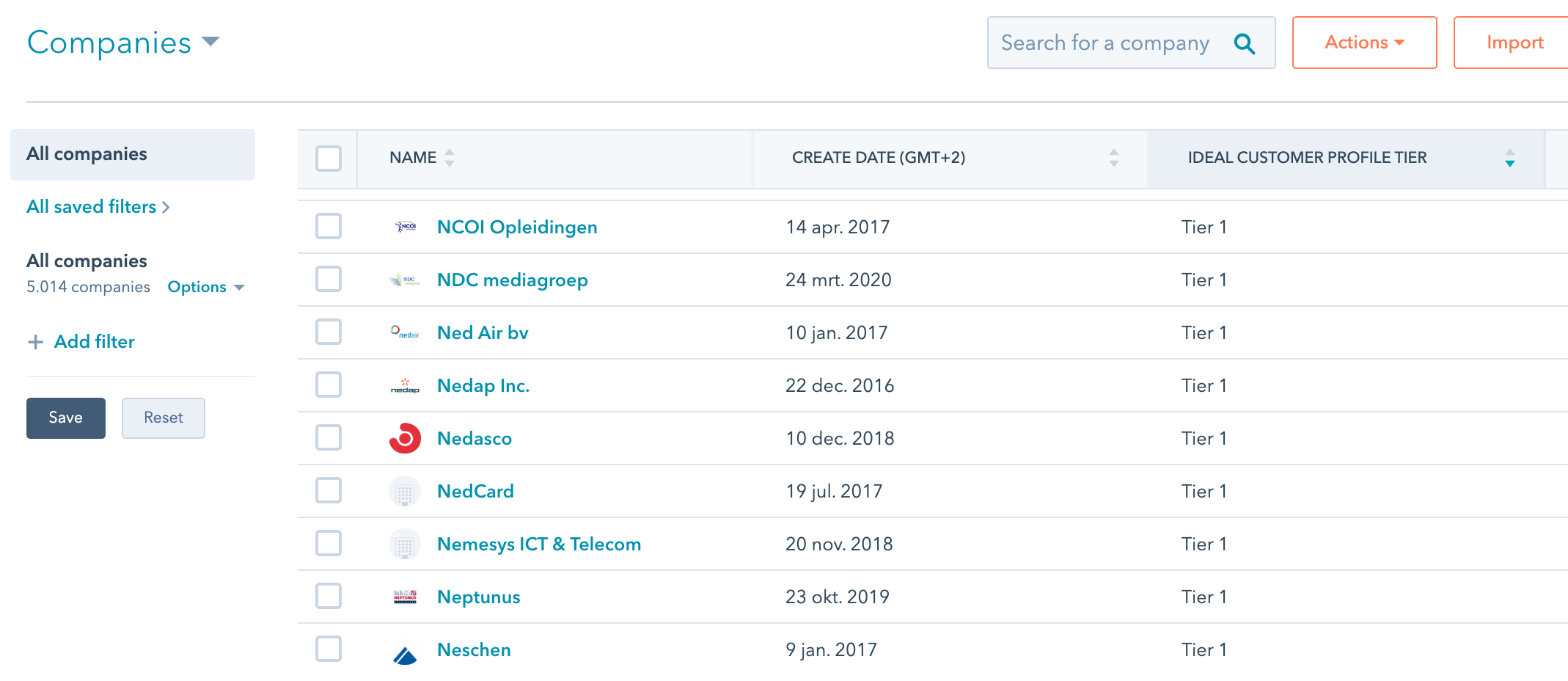The height and width of the screenshot is (681, 1568).
Task: Click the Ned Air bv logo
Action: [x=405, y=332]
